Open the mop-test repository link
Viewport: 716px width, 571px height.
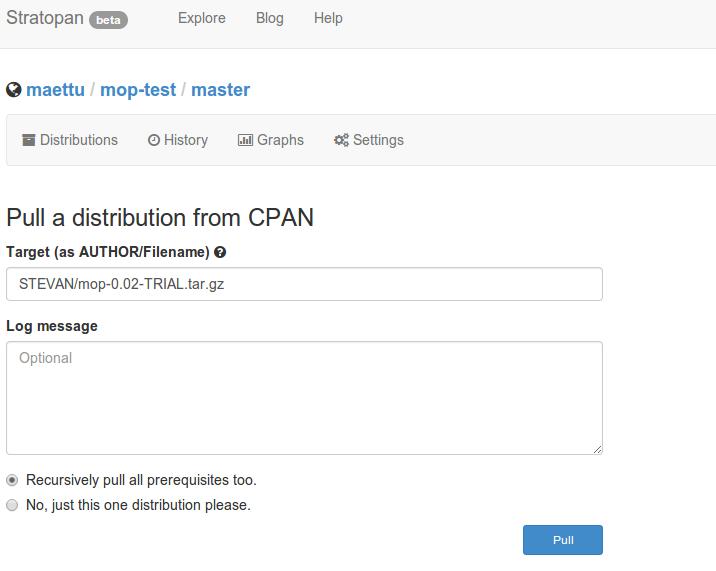138,90
